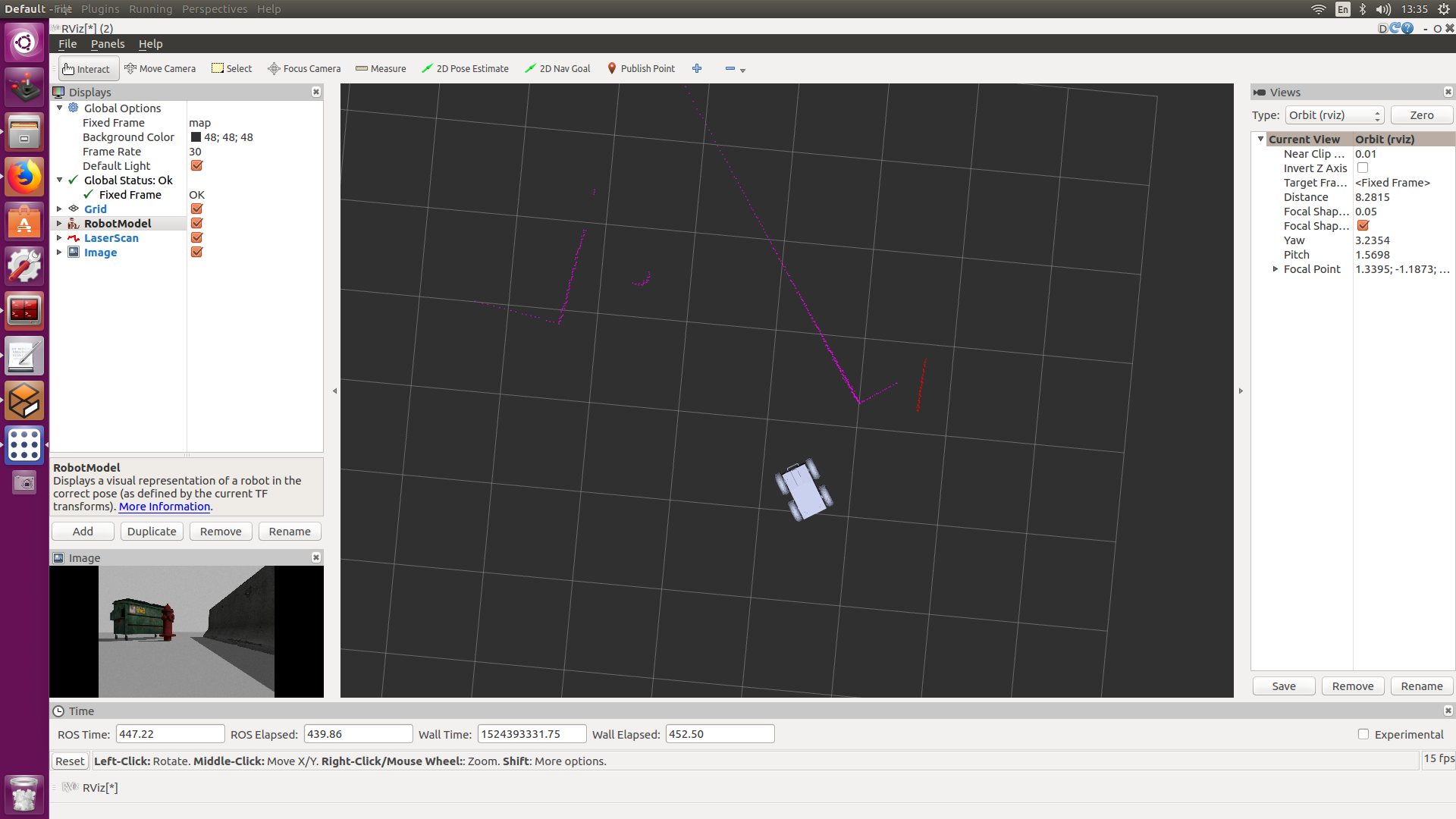Close the Views panel
The width and height of the screenshot is (1456, 819).
[x=1448, y=92]
